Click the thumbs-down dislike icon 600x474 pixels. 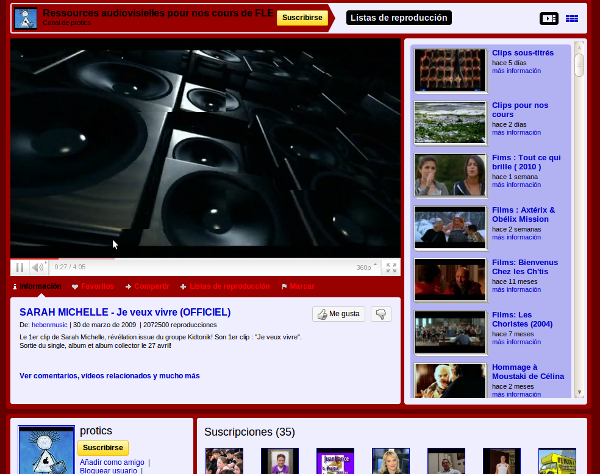click(381, 314)
